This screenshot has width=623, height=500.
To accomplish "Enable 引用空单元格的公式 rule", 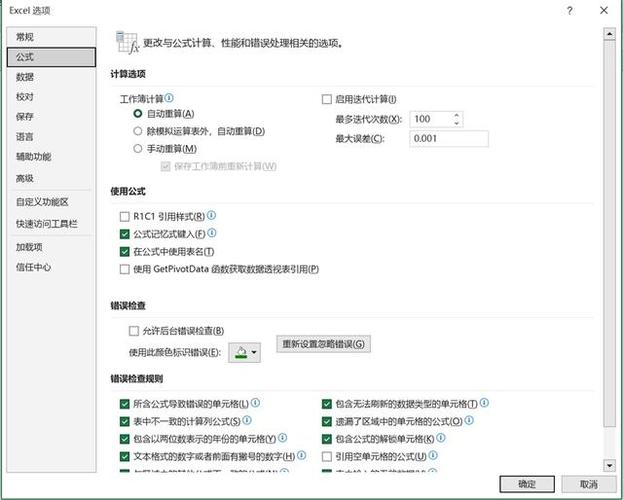I will point(327,456).
